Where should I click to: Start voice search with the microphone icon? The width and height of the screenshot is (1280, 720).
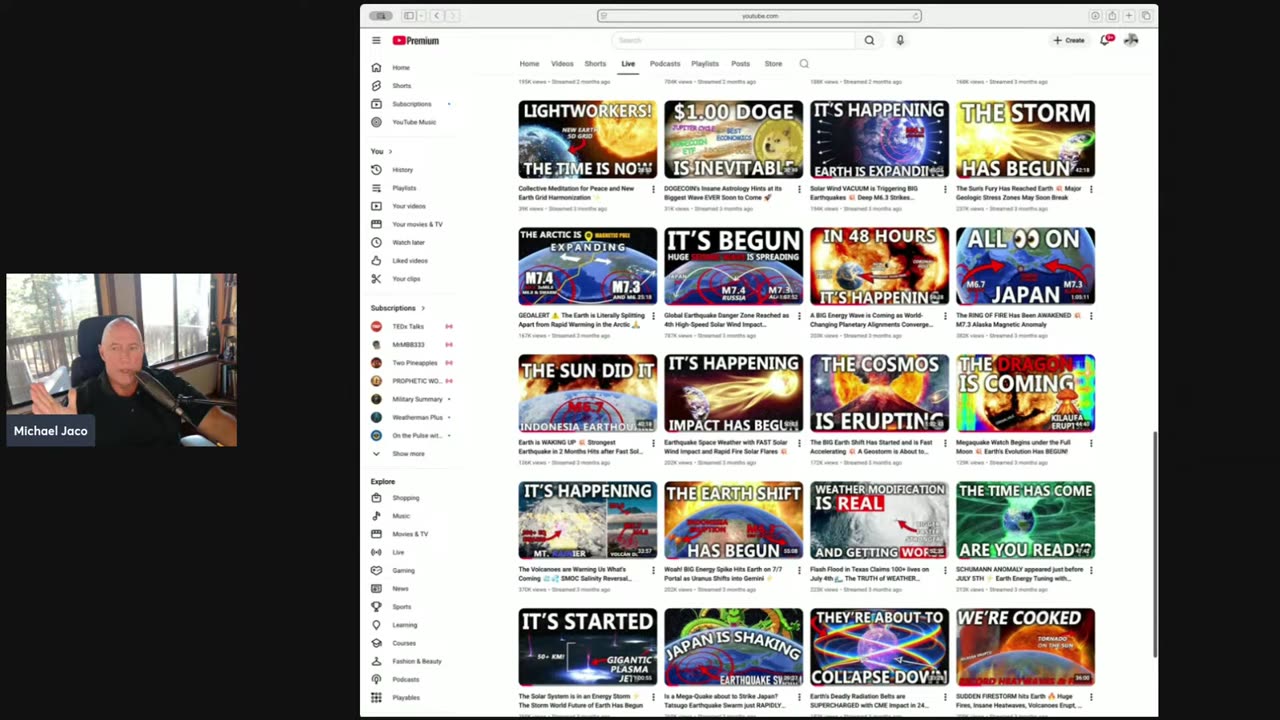click(900, 40)
